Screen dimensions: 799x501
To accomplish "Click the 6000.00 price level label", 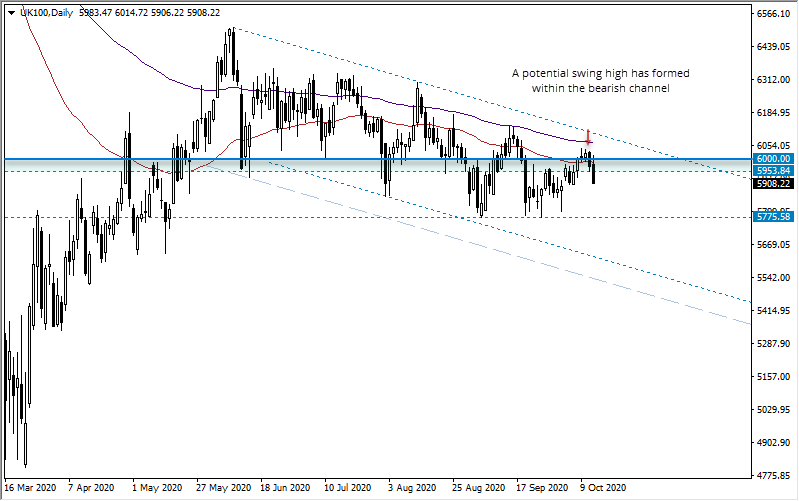I will [775, 159].
